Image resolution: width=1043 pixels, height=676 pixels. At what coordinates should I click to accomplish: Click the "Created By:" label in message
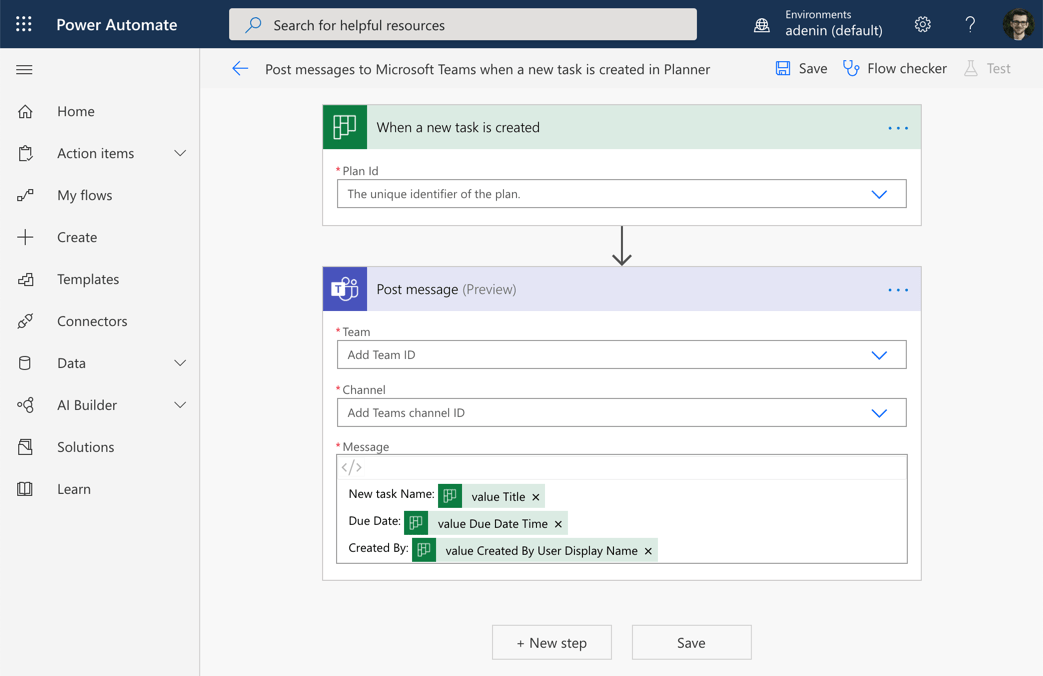point(378,548)
